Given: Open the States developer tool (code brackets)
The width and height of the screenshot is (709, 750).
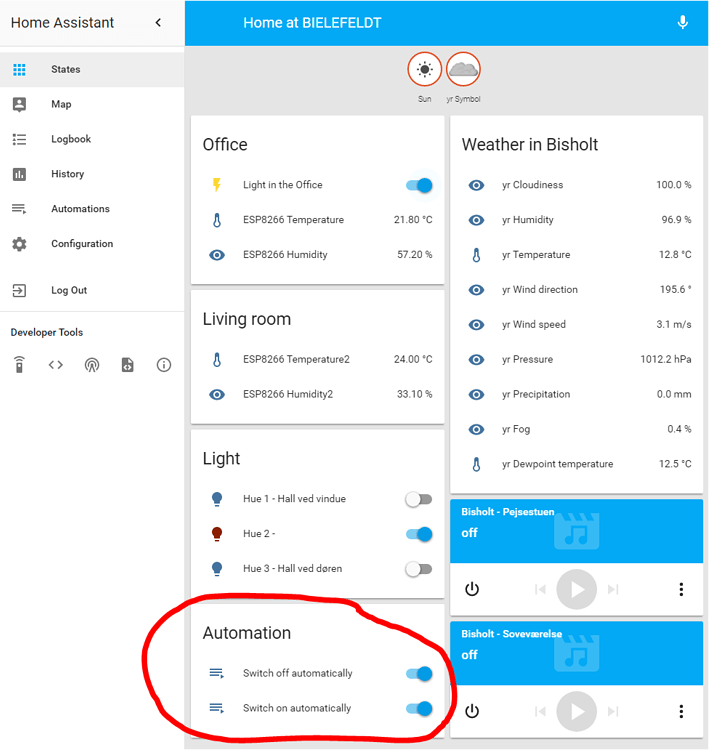Looking at the screenshot, I should coord(55,365).
